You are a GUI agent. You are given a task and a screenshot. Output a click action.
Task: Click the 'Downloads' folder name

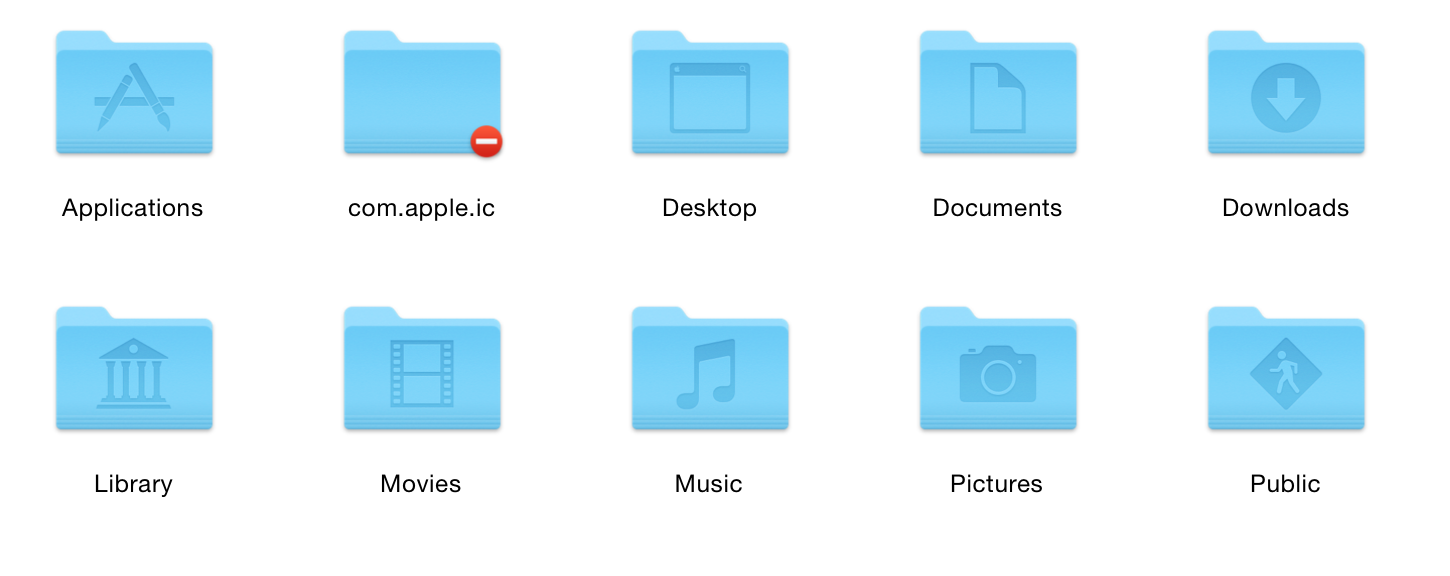[1286, 208]
